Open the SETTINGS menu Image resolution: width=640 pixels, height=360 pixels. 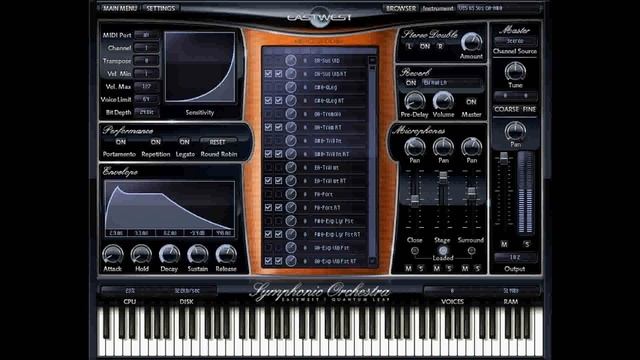[x=160, y=8]
